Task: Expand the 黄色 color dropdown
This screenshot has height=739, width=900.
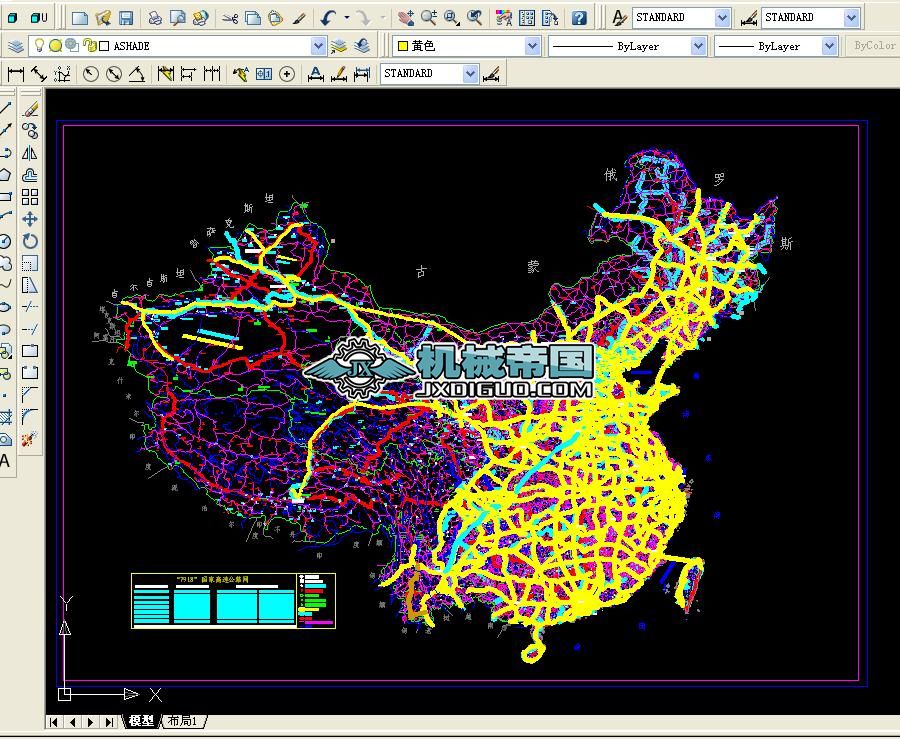Action: point(532,45)
